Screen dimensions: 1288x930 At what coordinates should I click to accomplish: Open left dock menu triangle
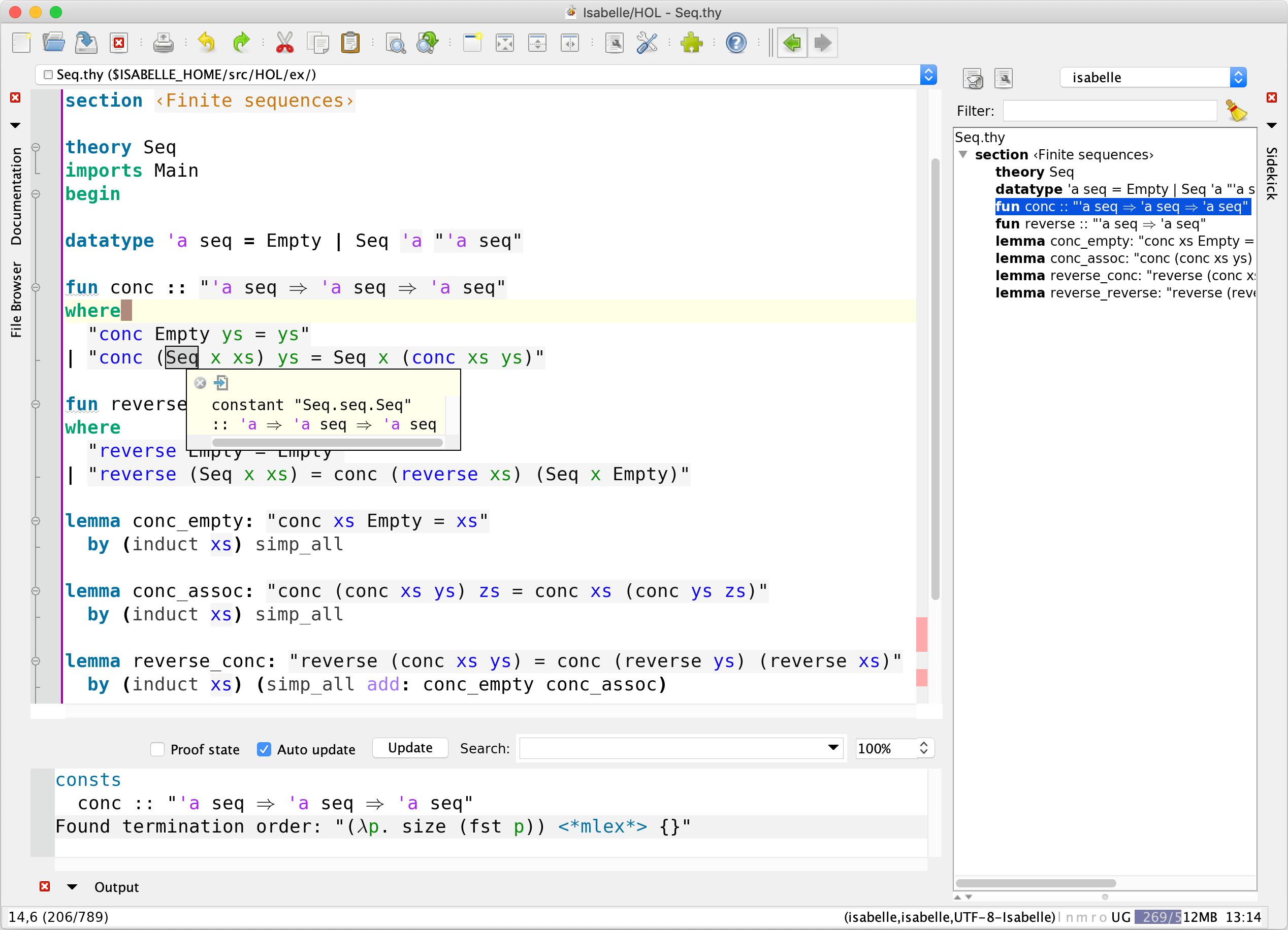click(x=15, y=125)
